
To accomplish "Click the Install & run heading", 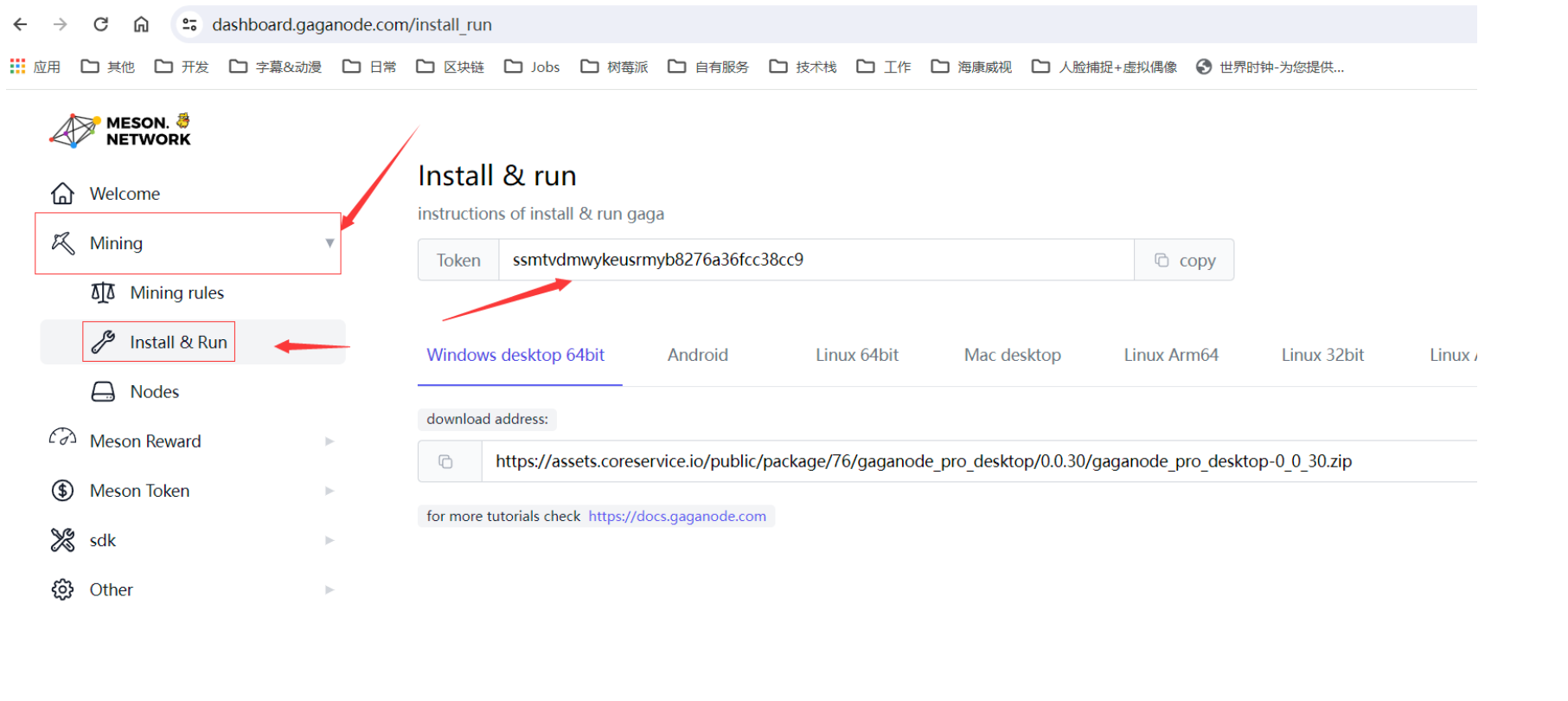I will pyautogui.click(x=497, y=176).
